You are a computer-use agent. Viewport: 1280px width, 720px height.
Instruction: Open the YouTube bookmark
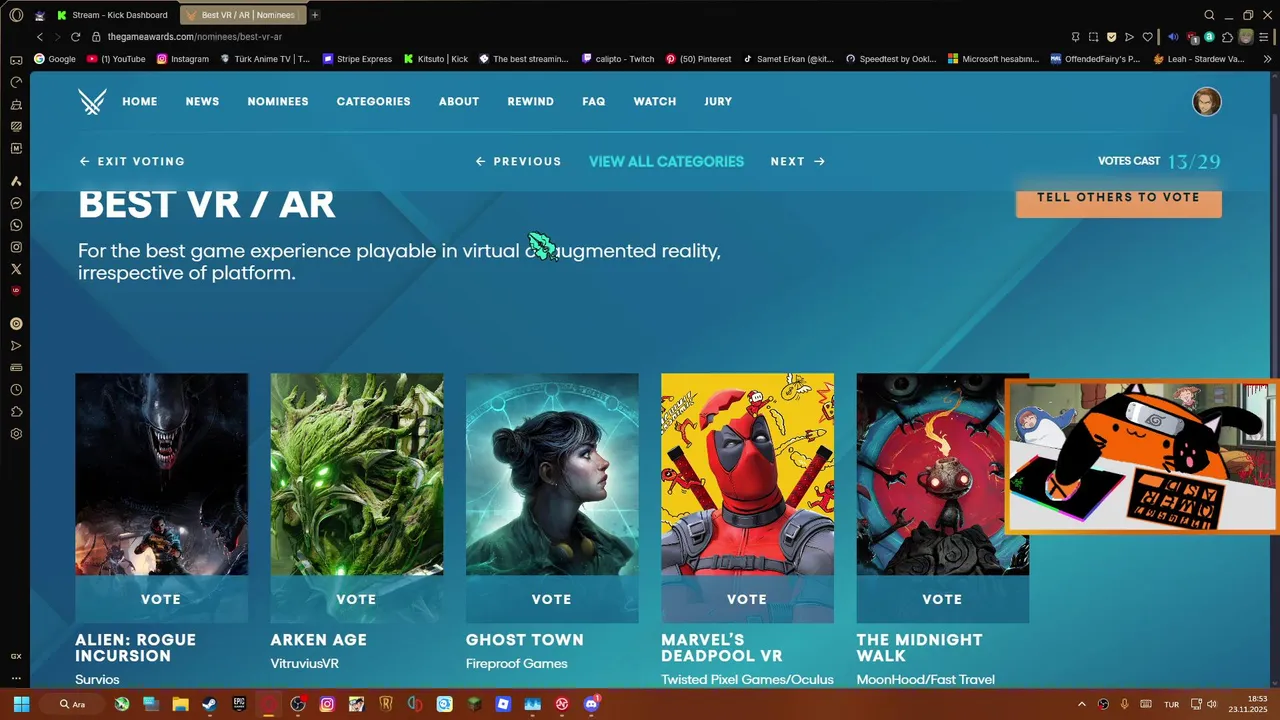[x=116, y=59]
